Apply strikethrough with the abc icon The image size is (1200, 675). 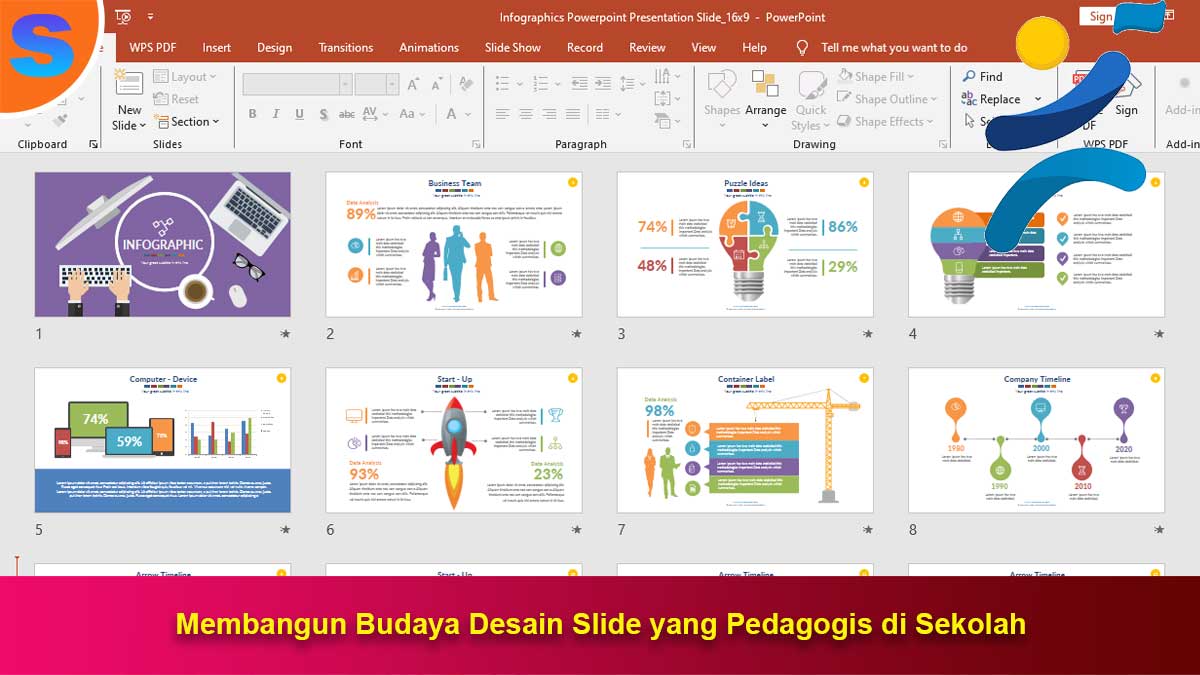(x=347, y=114)
